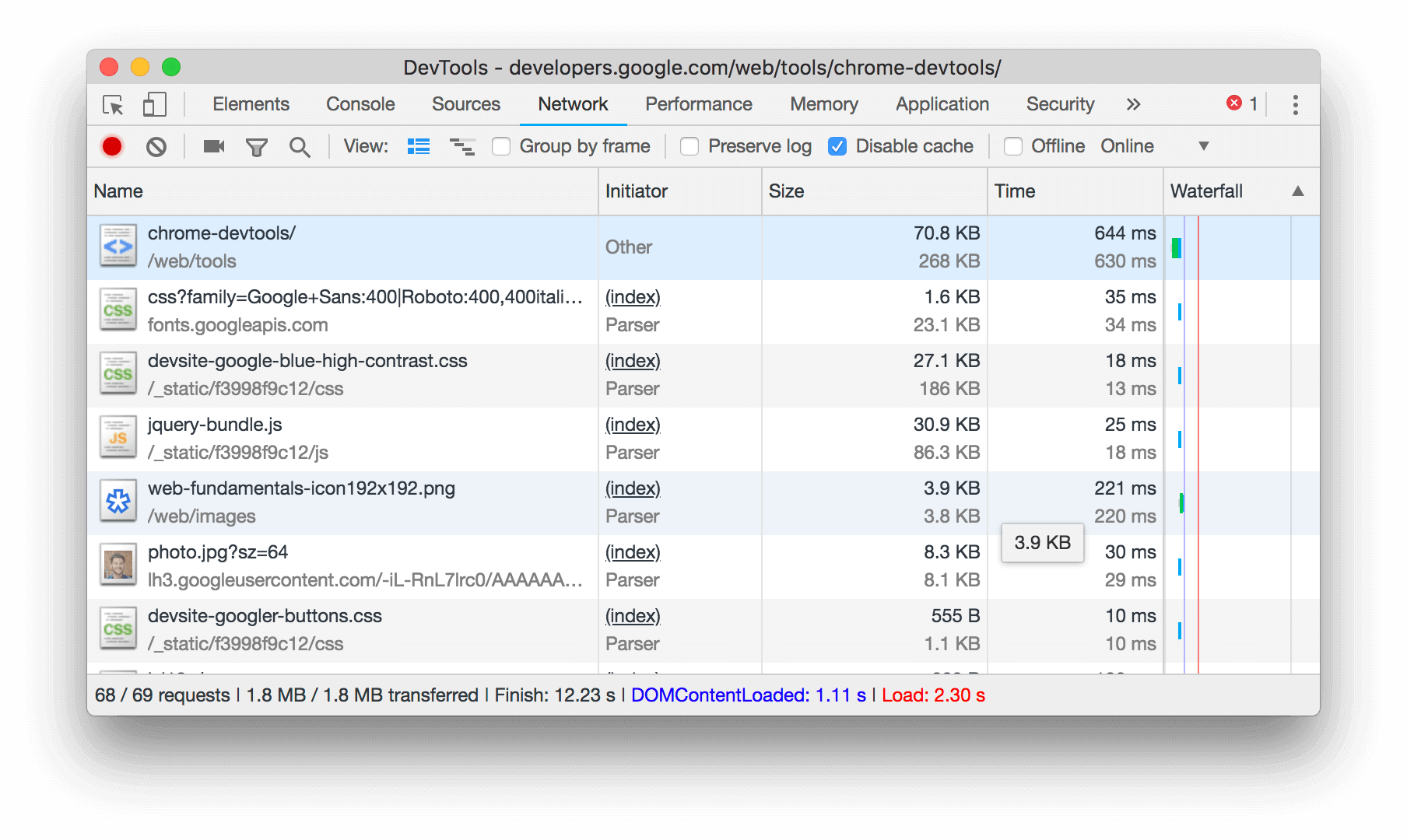Click the 70.8 KB size cell

point(946,233)
